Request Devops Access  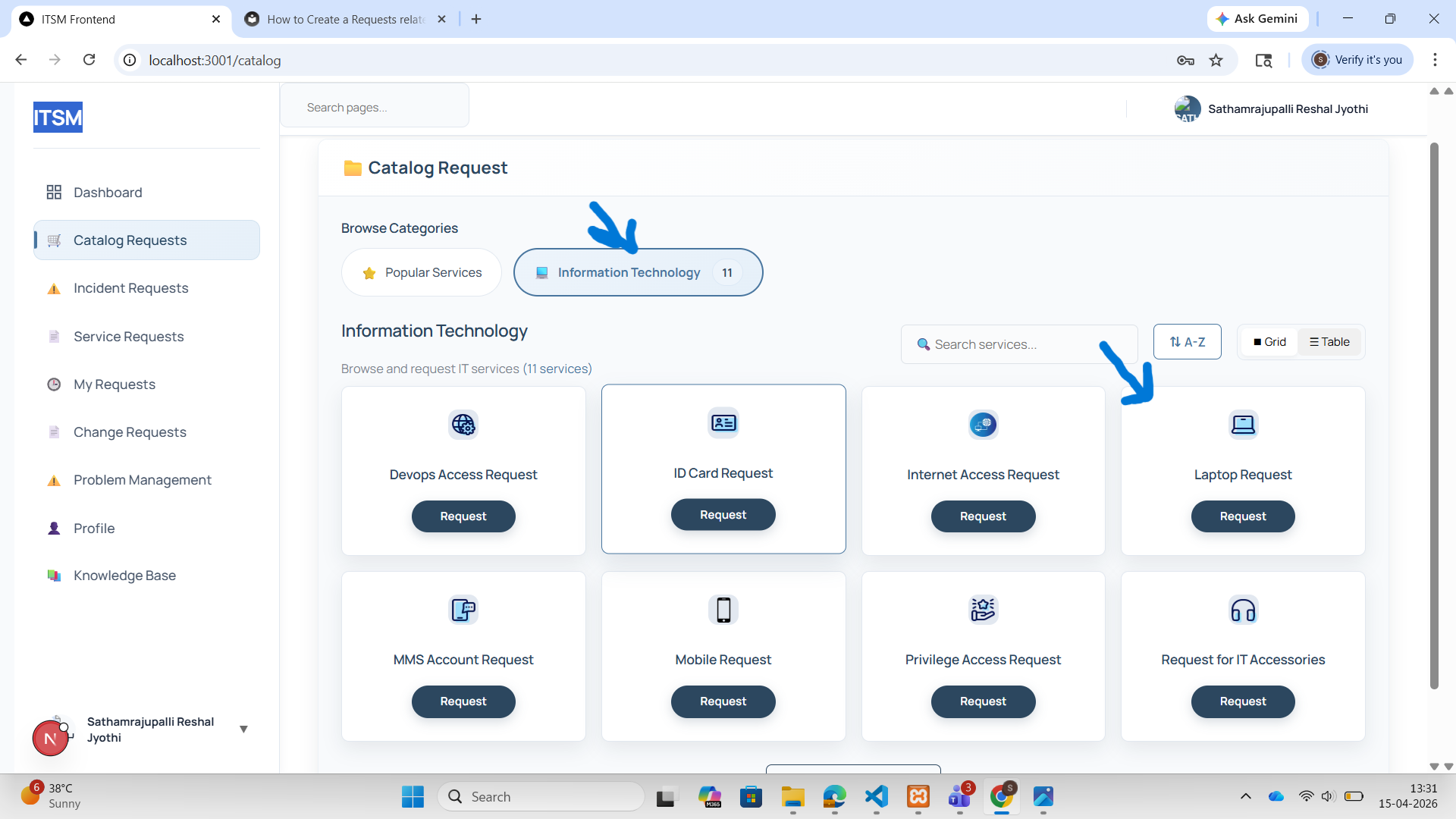click(x=463, y=516)
